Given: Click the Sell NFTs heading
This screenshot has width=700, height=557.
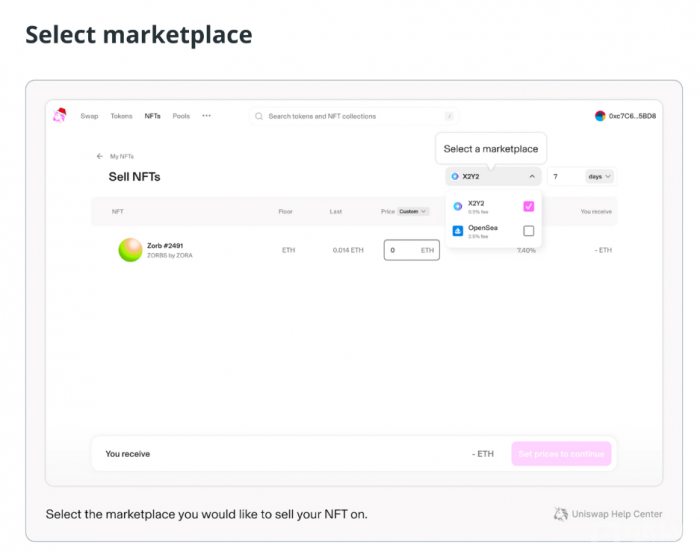Looking at the screenshot, I should (x=134, y=177).
